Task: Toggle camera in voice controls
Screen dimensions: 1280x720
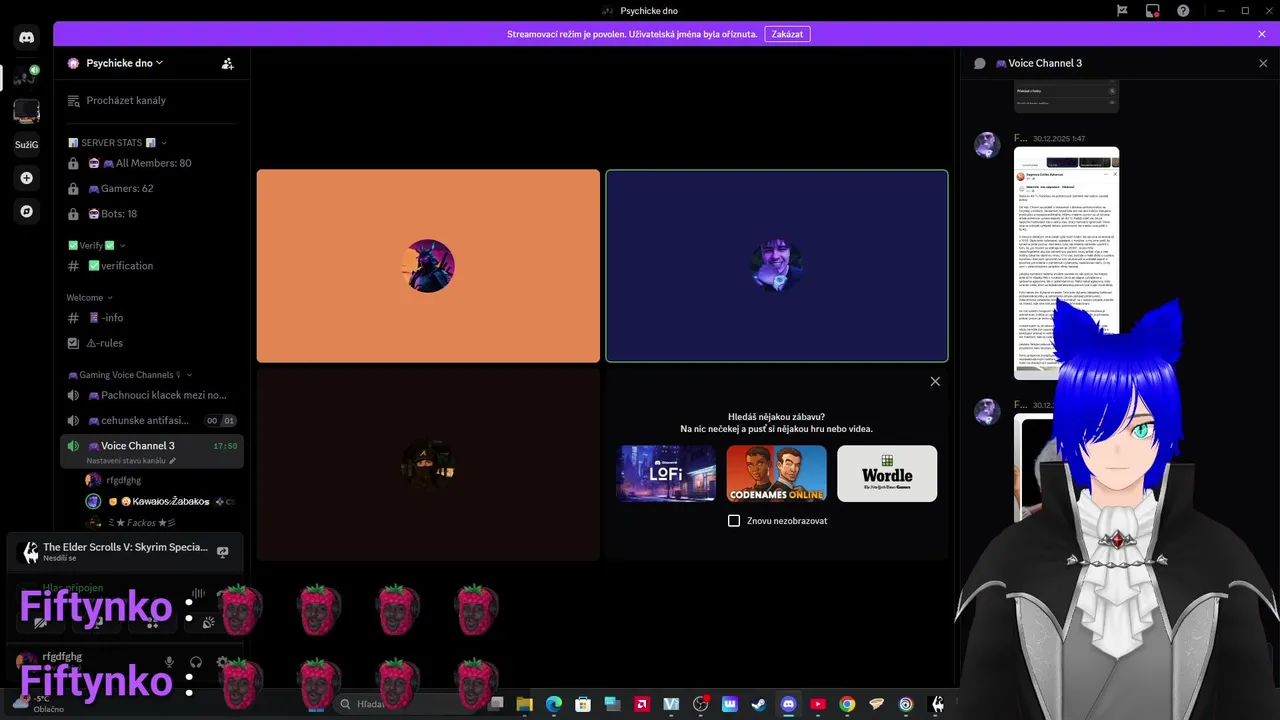Action: 41,622
